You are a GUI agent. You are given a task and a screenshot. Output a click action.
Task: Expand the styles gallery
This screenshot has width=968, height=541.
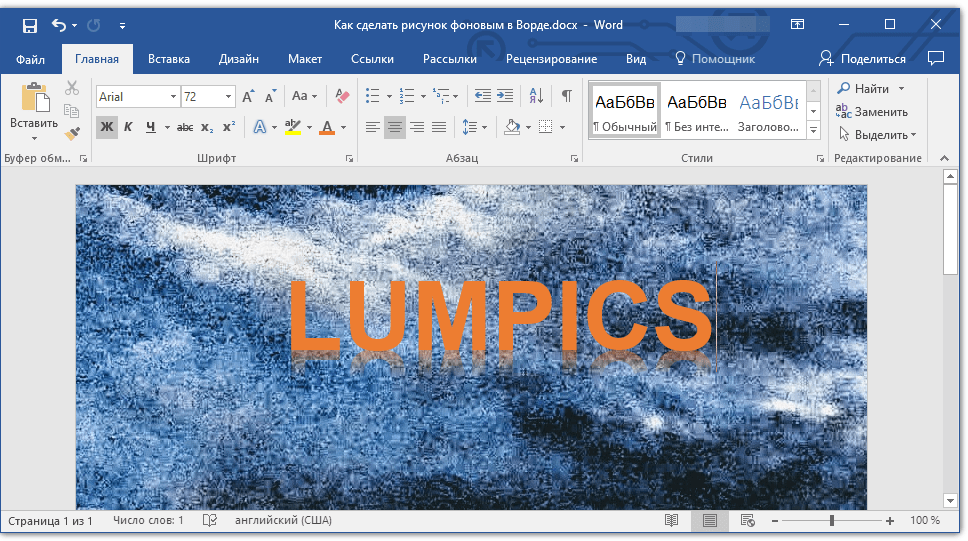[814, 130]
